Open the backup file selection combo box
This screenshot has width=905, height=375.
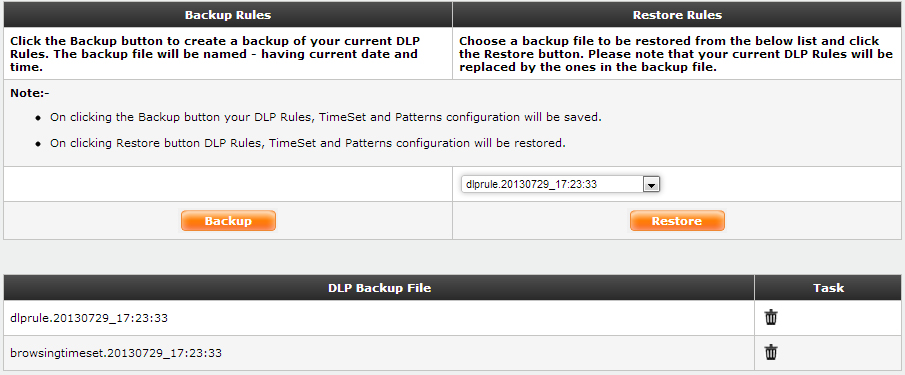[560, 185]
